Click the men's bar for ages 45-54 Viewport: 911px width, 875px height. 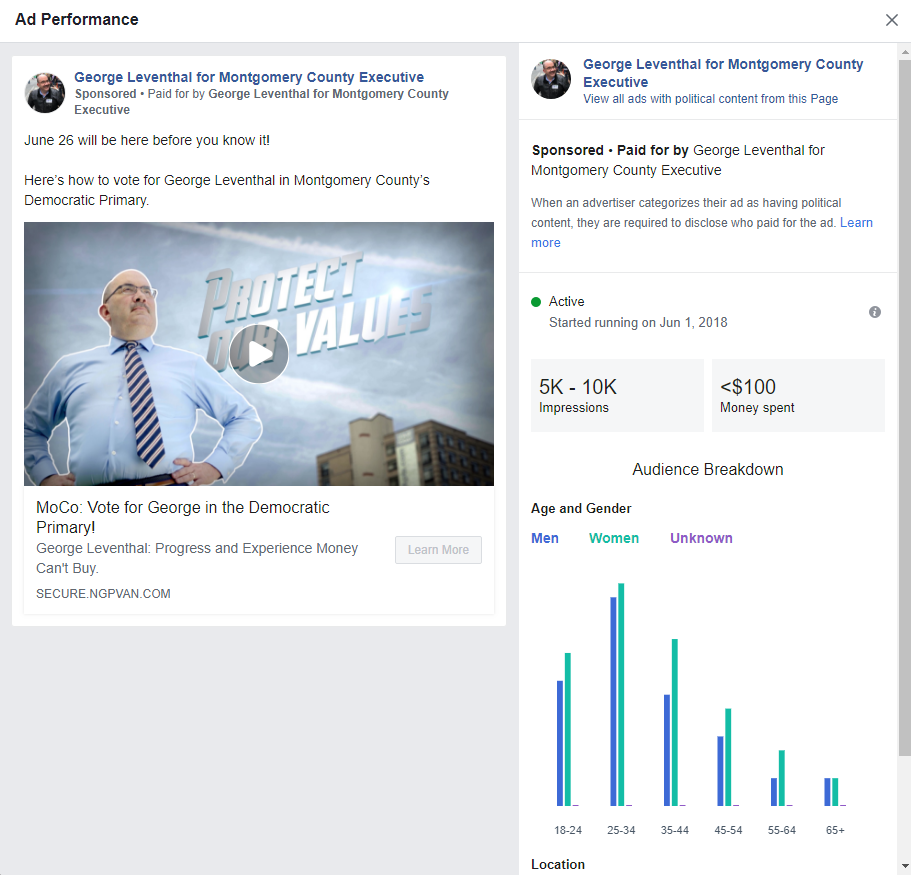pyautogui.click(x=720, y=771)
